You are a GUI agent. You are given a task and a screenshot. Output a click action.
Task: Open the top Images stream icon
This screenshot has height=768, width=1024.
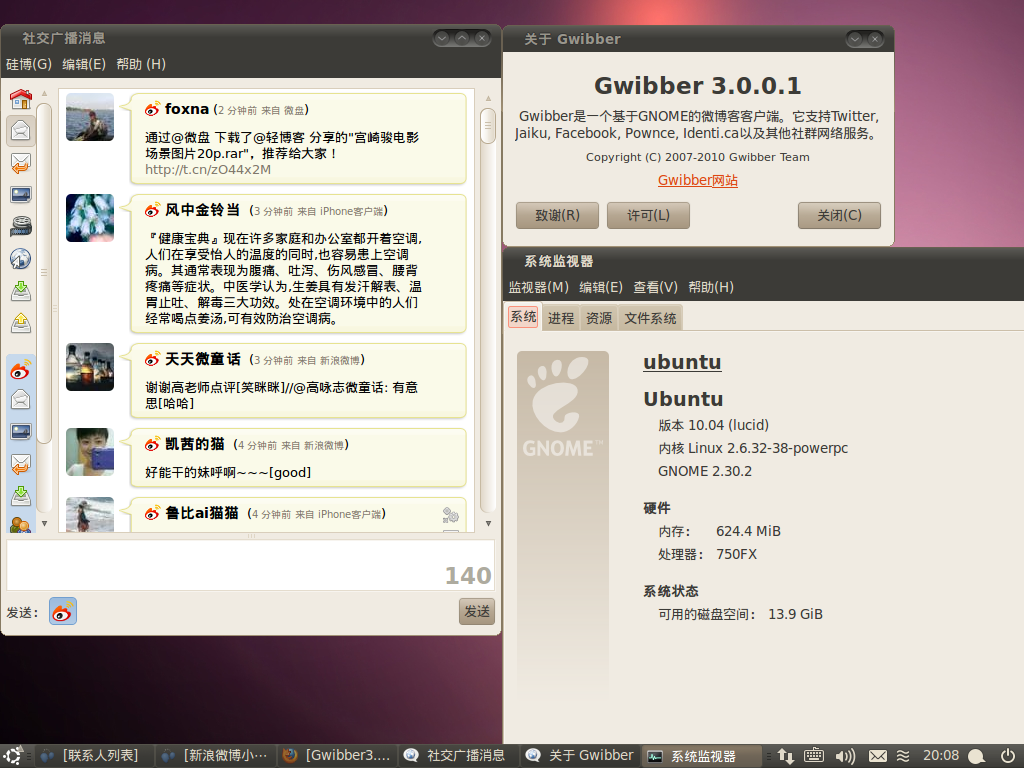click(x=21, y=195)
